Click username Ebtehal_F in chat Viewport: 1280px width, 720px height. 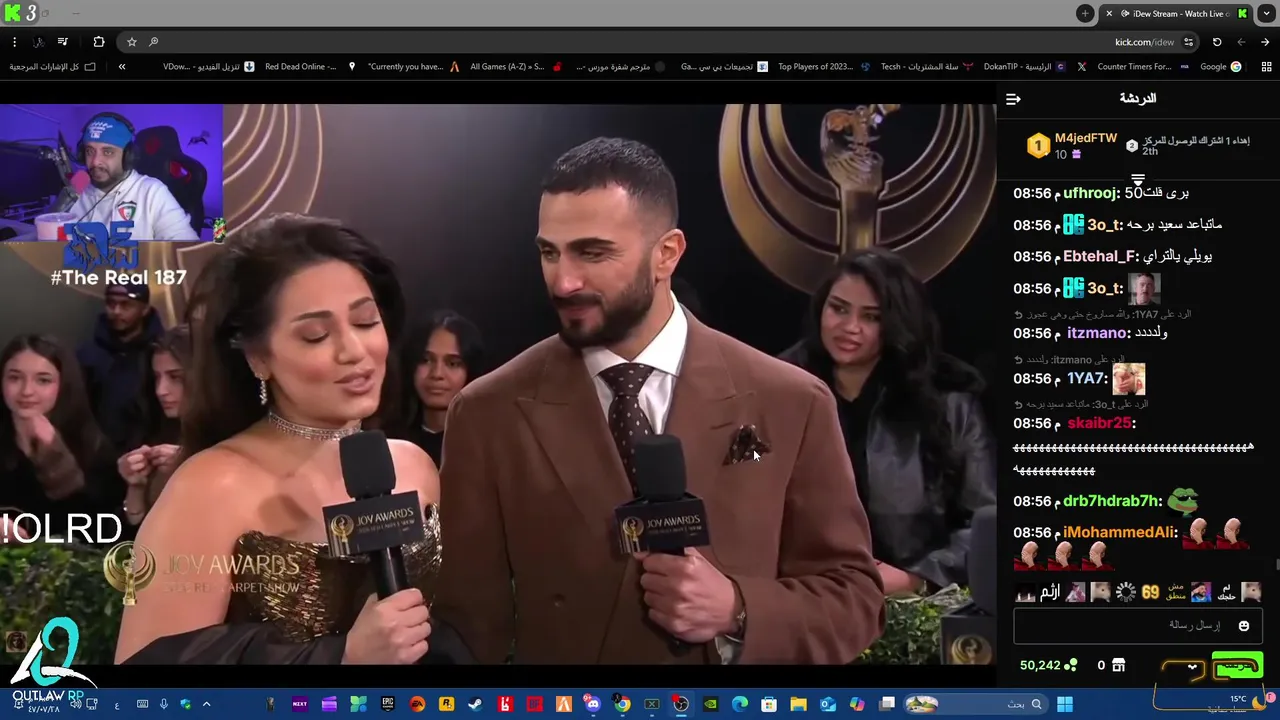click(x=1101, y=257)
